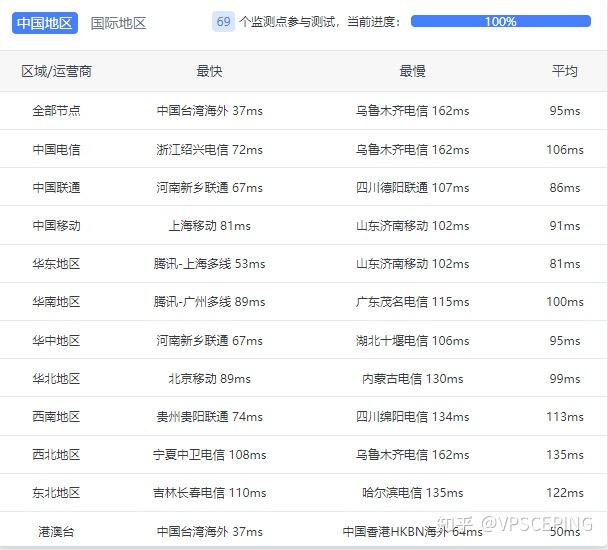Select the 东北地区 row label
This screenshot has height=550, width=608.
[56, 493]
